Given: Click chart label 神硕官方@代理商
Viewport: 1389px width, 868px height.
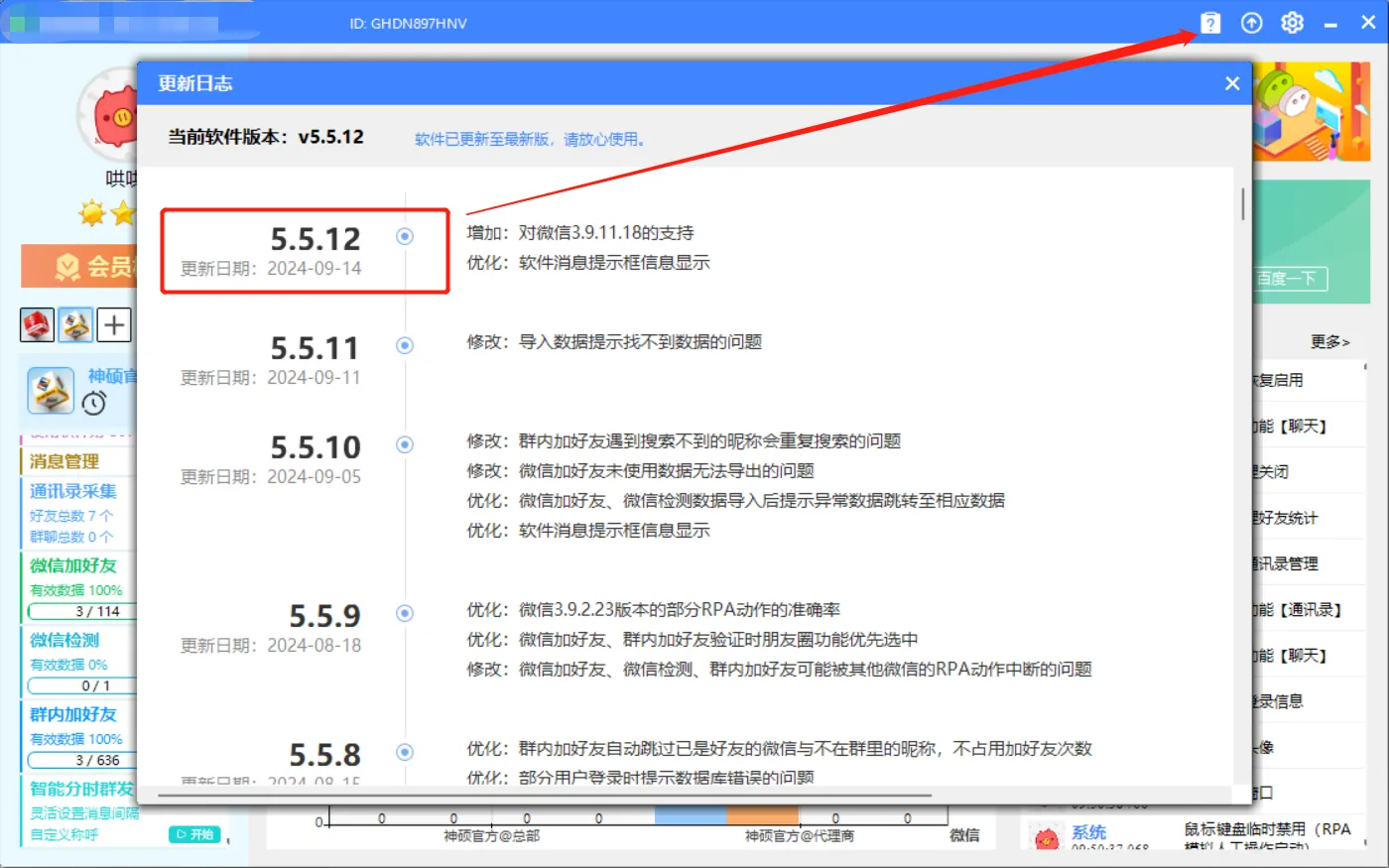Looking at the screenshot, I should 800,836.
